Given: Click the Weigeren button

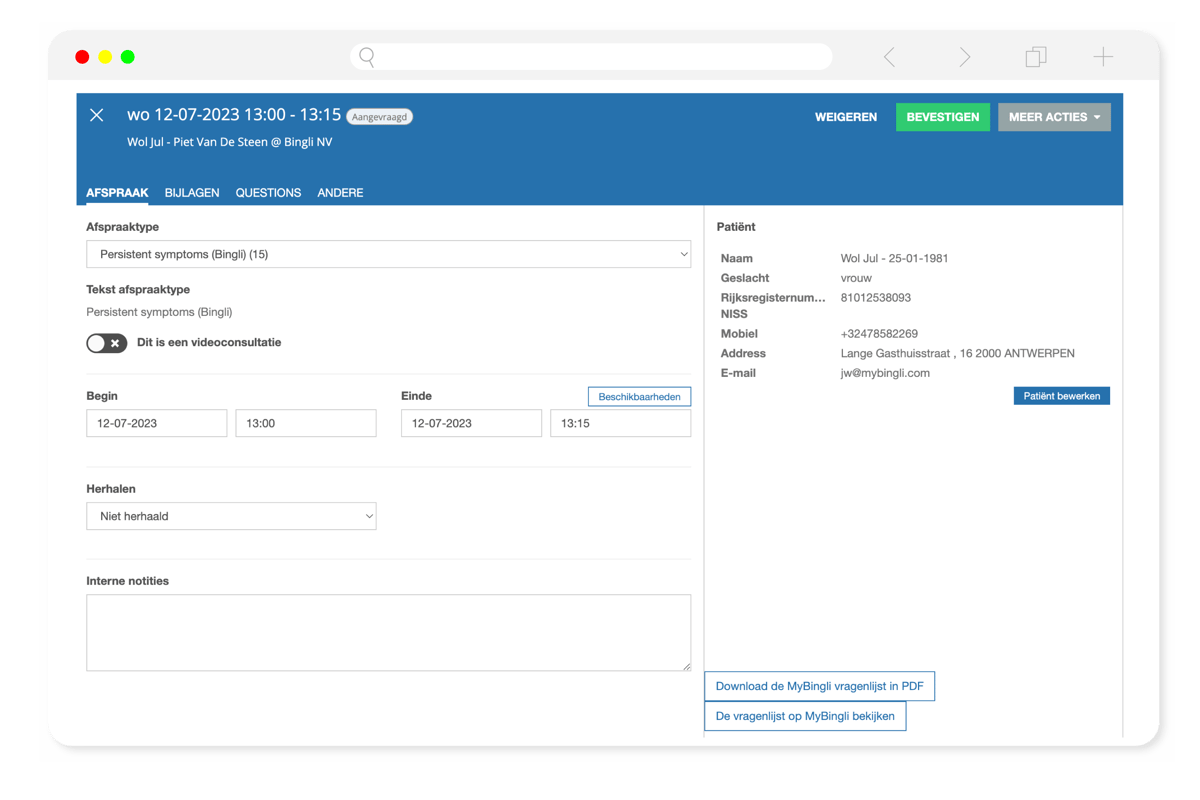Looking at the screenshot, I should coord(846,117).
